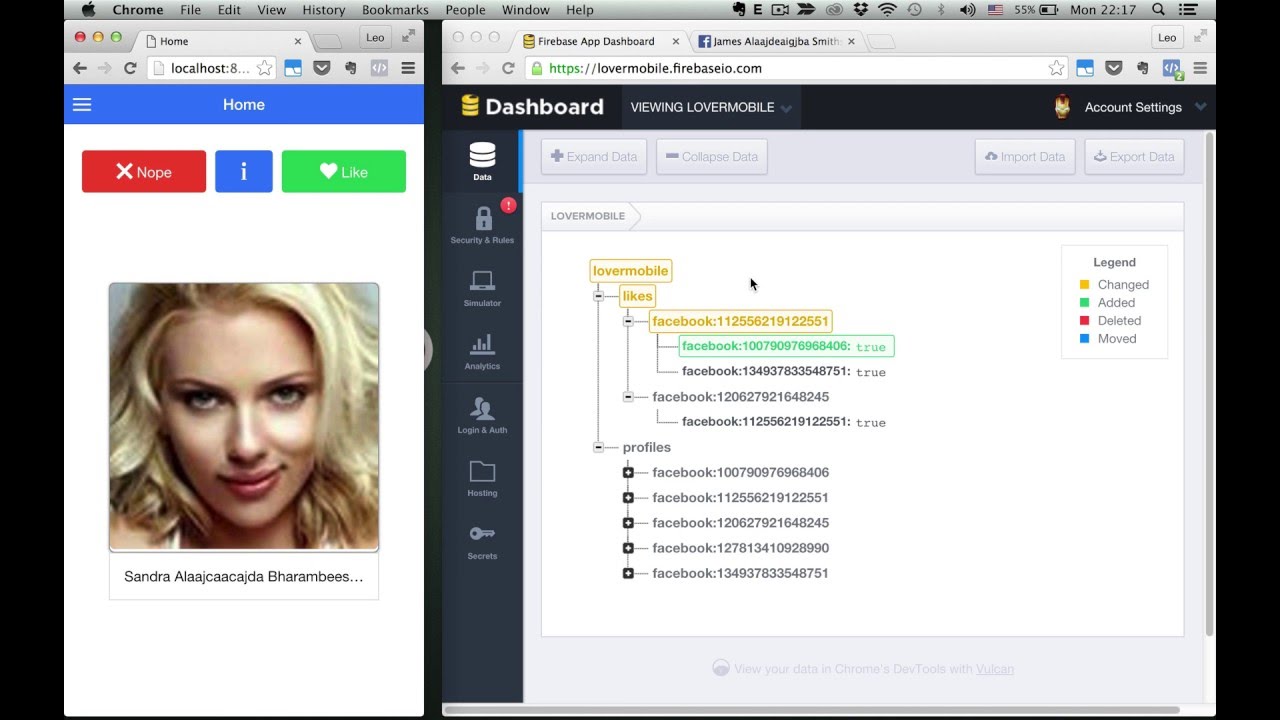Open the hamburger menu in Home app
The image size is (1280, 720).
82,104
